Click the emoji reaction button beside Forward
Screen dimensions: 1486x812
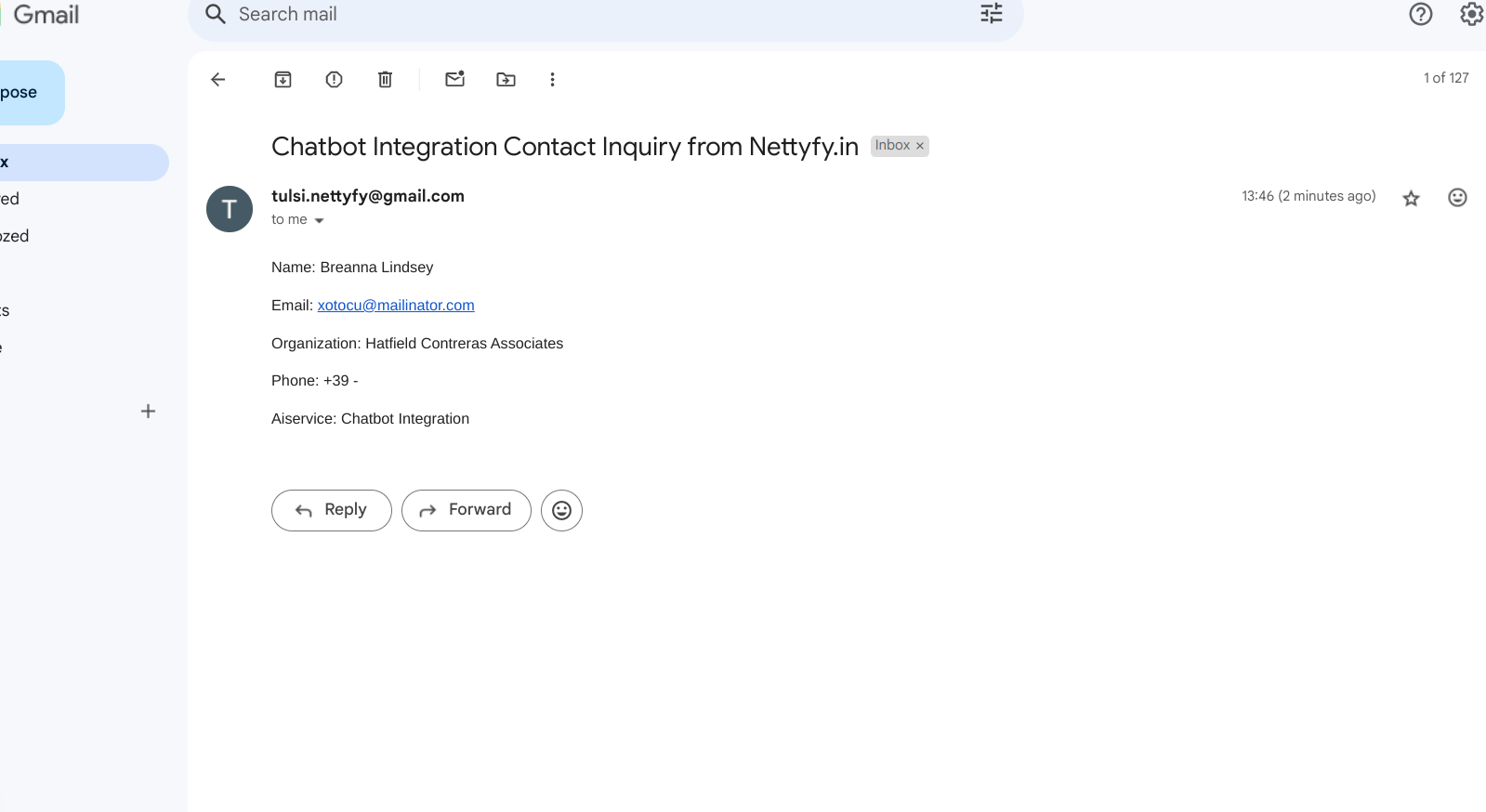(x=561, y=510)
